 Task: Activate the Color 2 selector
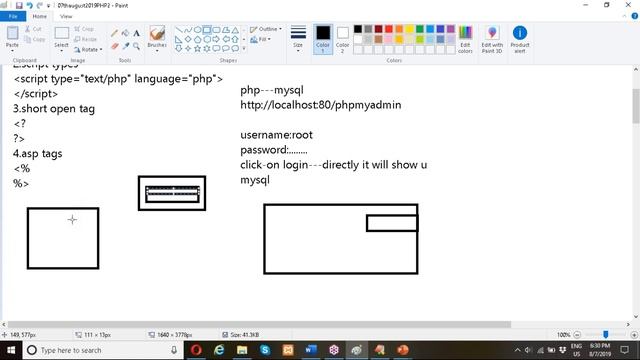tap(342, 39)
